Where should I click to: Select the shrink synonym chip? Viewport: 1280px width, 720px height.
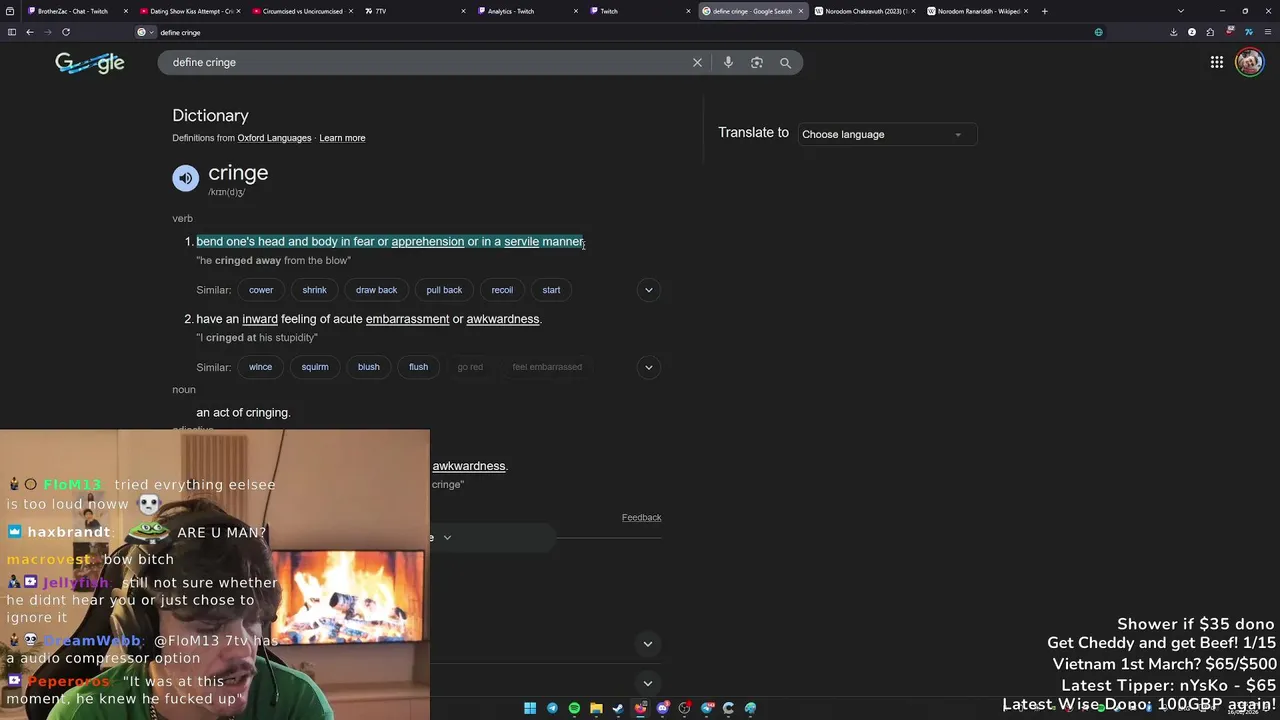click(x=315, y=290)
